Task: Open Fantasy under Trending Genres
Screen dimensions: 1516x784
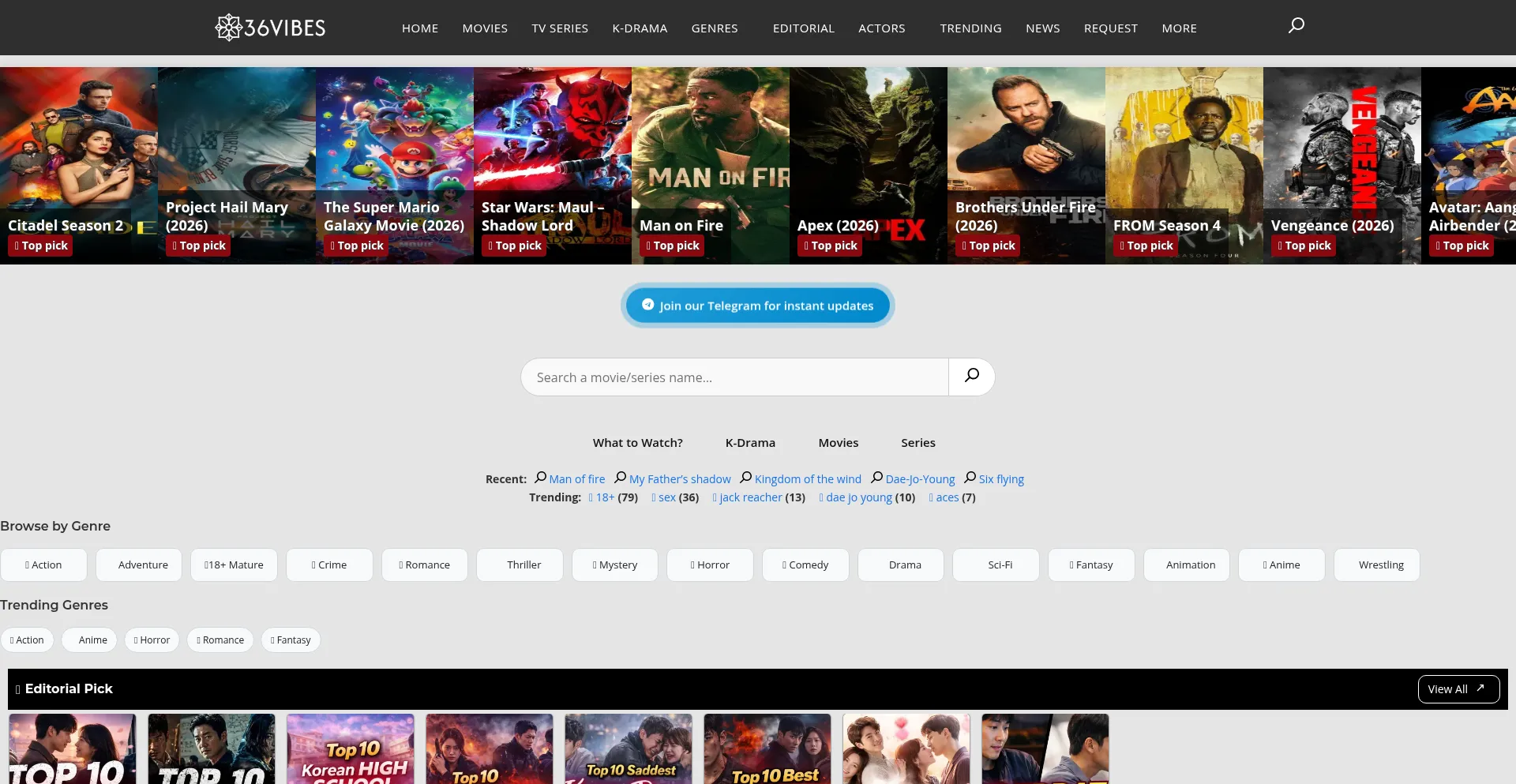Action: (x=291, y=640)
